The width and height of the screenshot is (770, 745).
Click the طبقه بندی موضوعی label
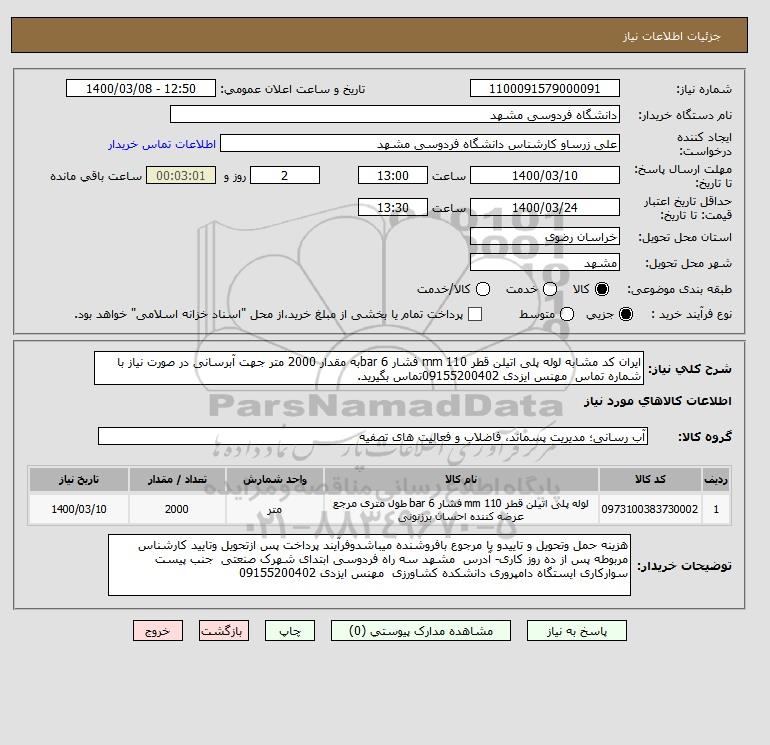point(680,290)
